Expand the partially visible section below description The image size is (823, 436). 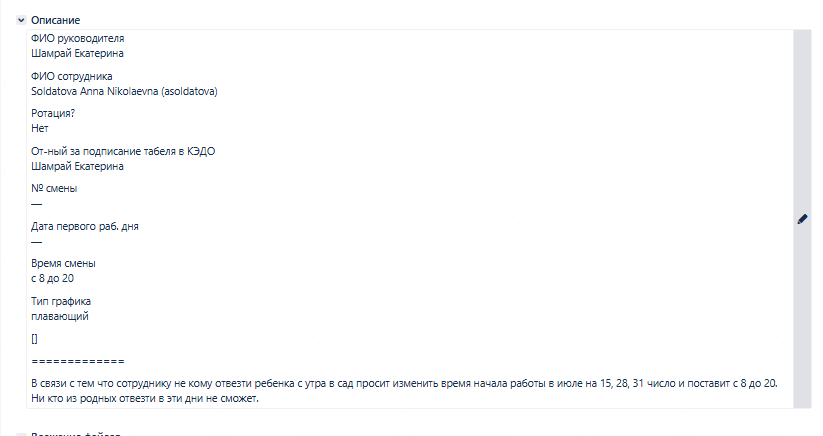click(x=21, y=435)
